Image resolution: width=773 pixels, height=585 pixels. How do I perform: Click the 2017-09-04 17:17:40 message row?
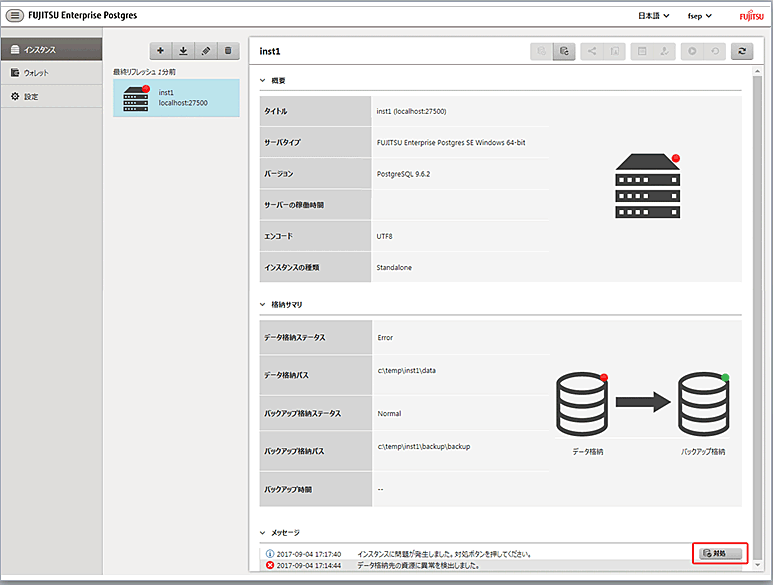[x=478, y=554]
